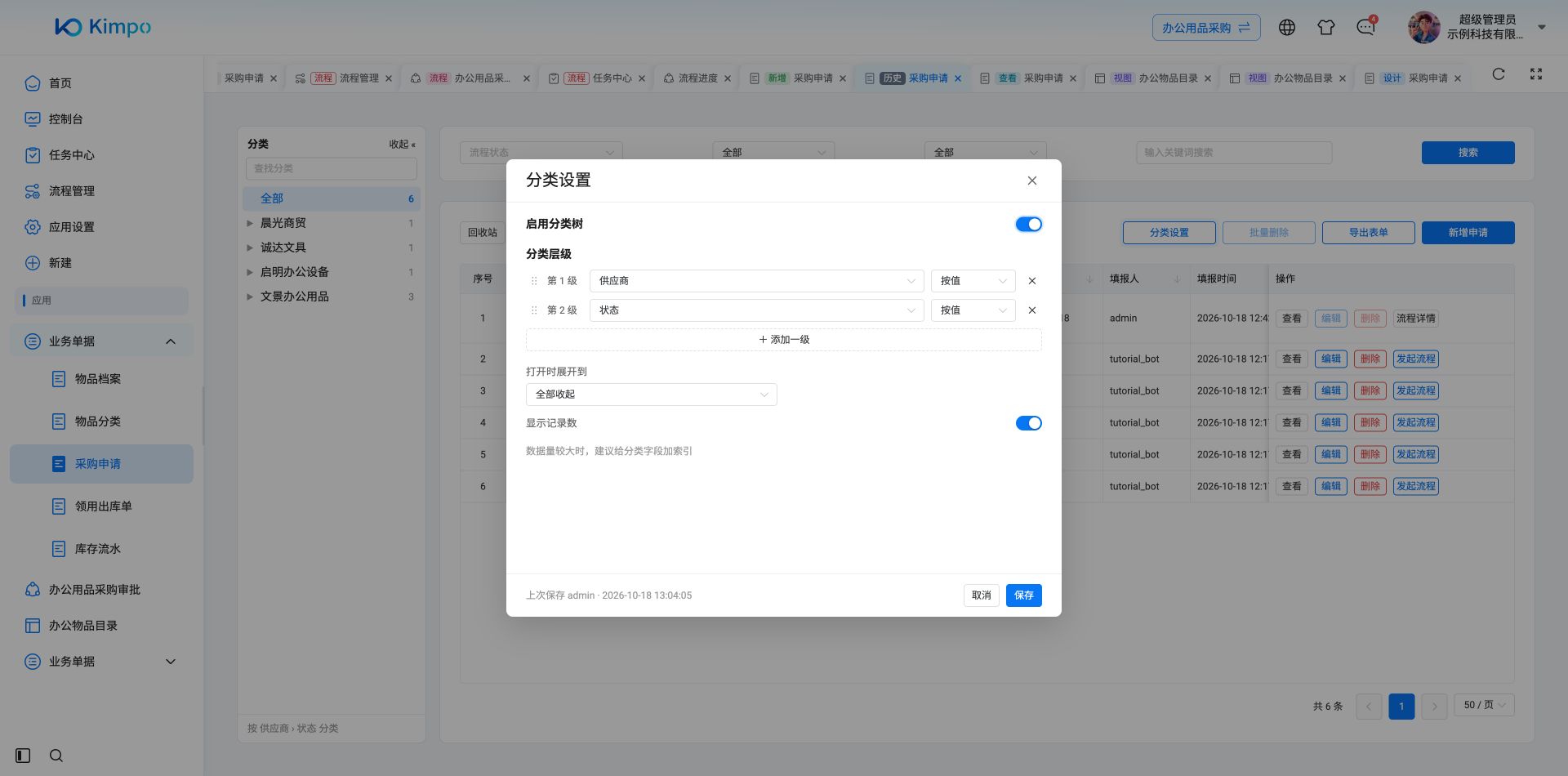Click 保存 in the dialog
This screenshot has height=776, width=1568.
pyautogui.click(x=1023, y=595)
